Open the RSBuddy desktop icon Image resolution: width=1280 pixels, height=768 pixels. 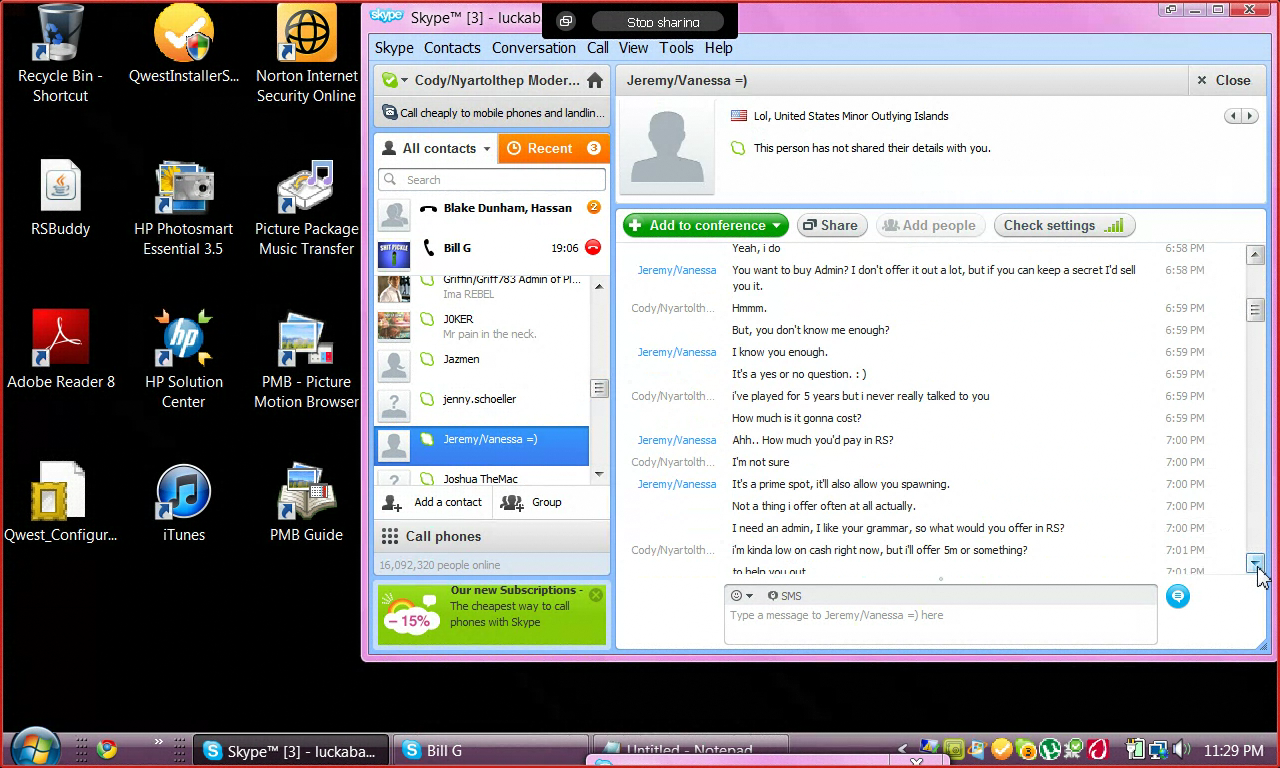coord(60,199)
